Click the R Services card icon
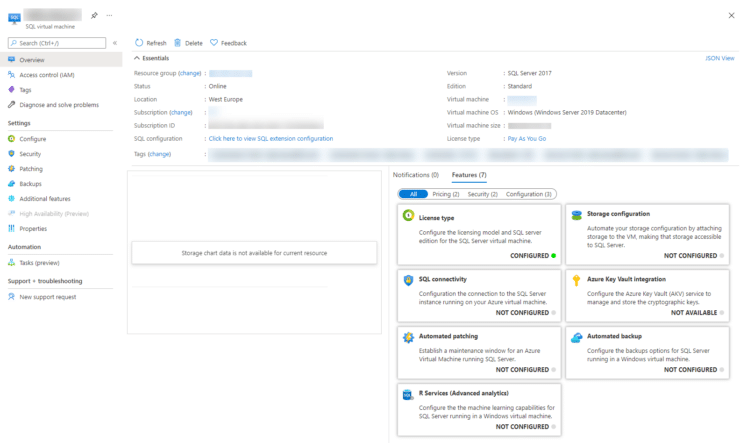740x443 pixels. [x=408, y=394]
